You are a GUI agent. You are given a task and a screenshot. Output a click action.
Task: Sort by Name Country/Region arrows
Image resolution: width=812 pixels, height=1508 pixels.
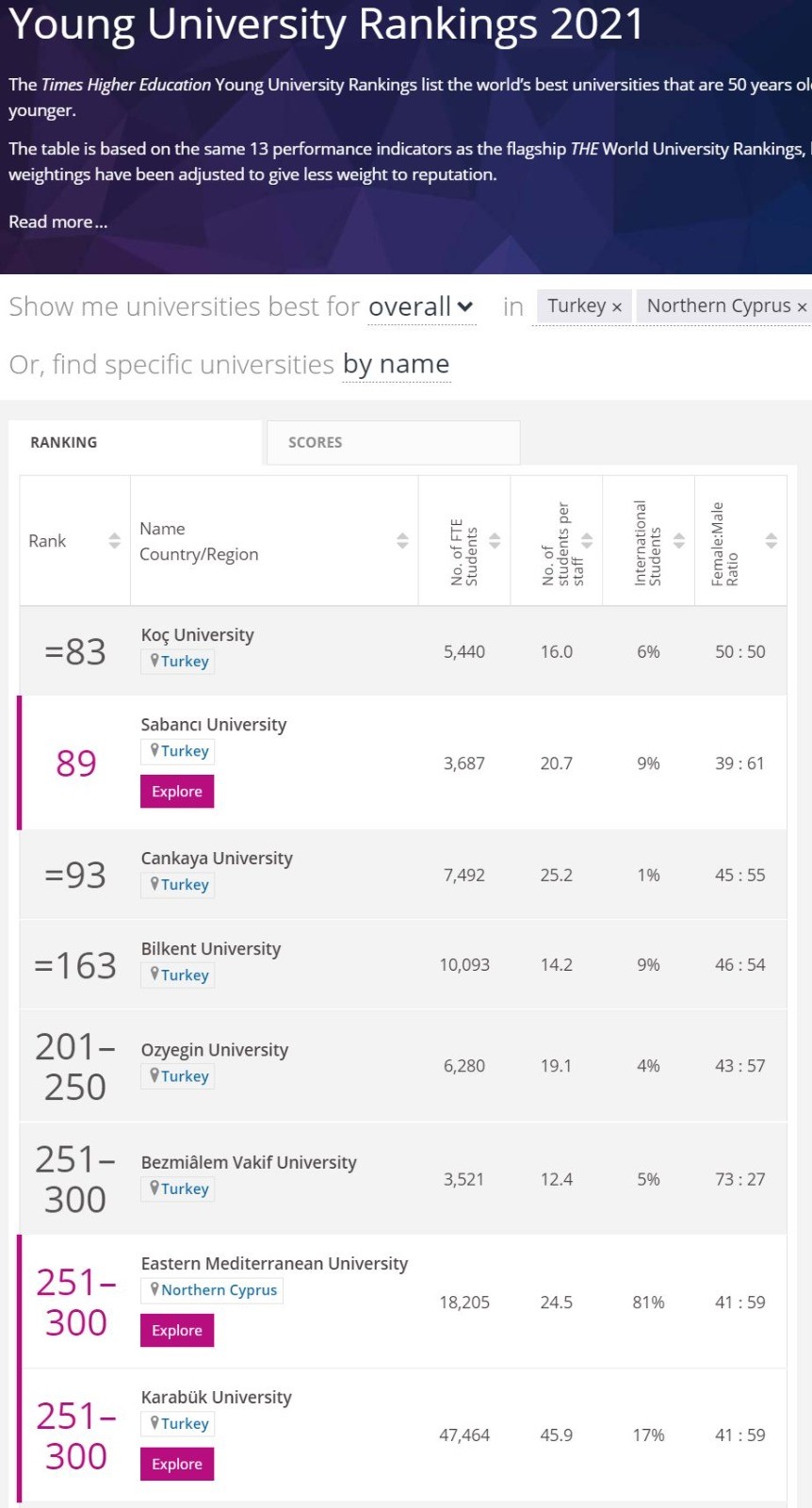click(402, 540)
